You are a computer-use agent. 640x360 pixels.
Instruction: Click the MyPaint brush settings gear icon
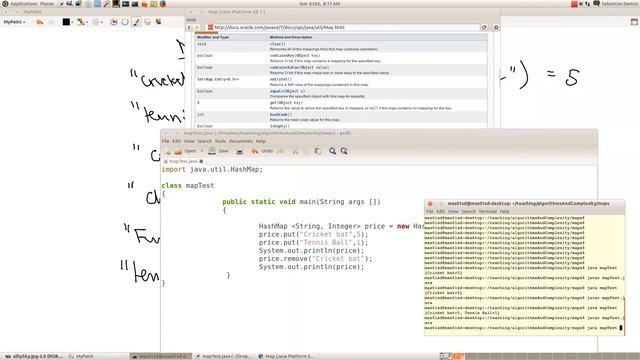96,22
